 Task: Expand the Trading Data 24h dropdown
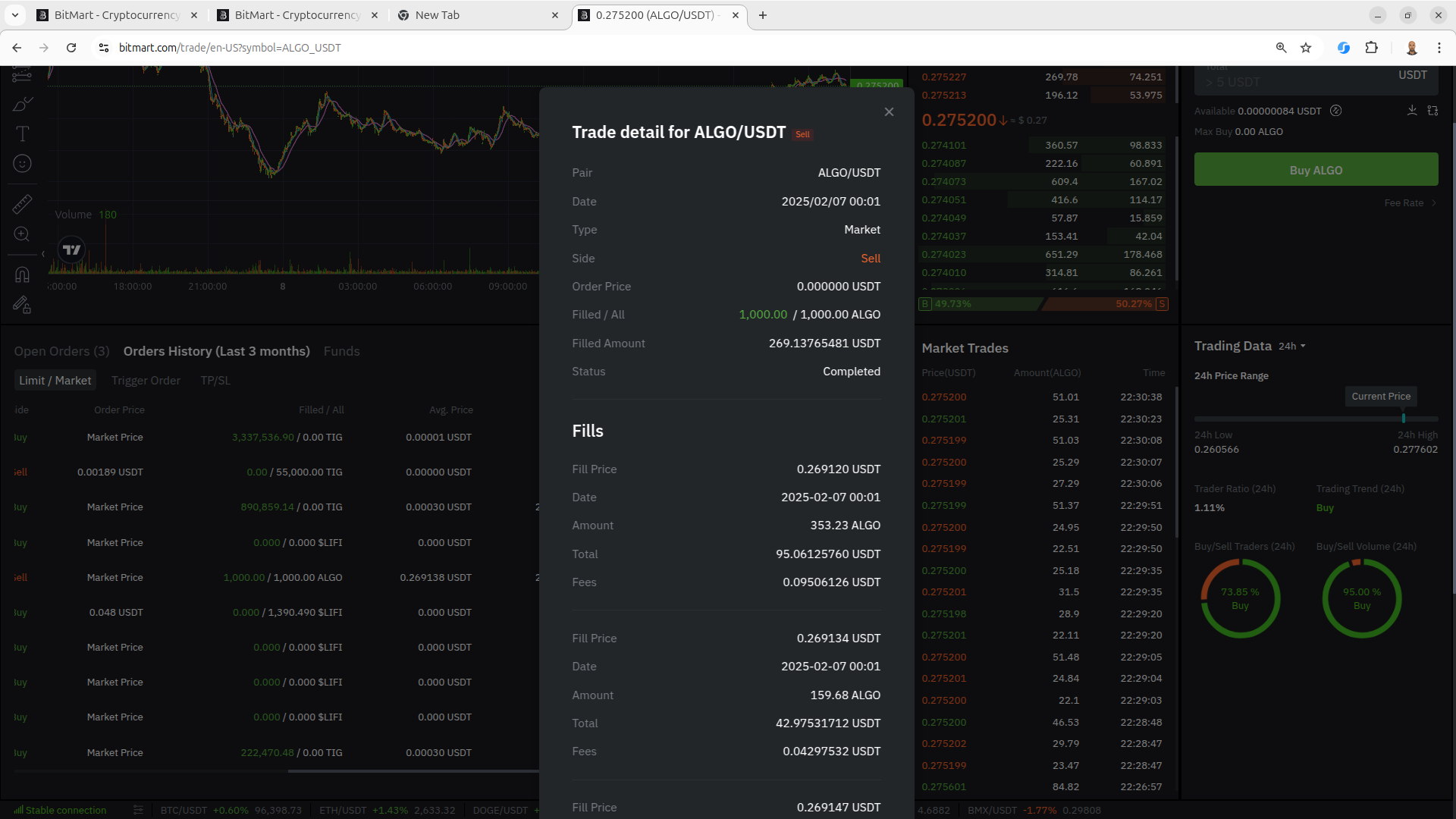point(1292,346)
